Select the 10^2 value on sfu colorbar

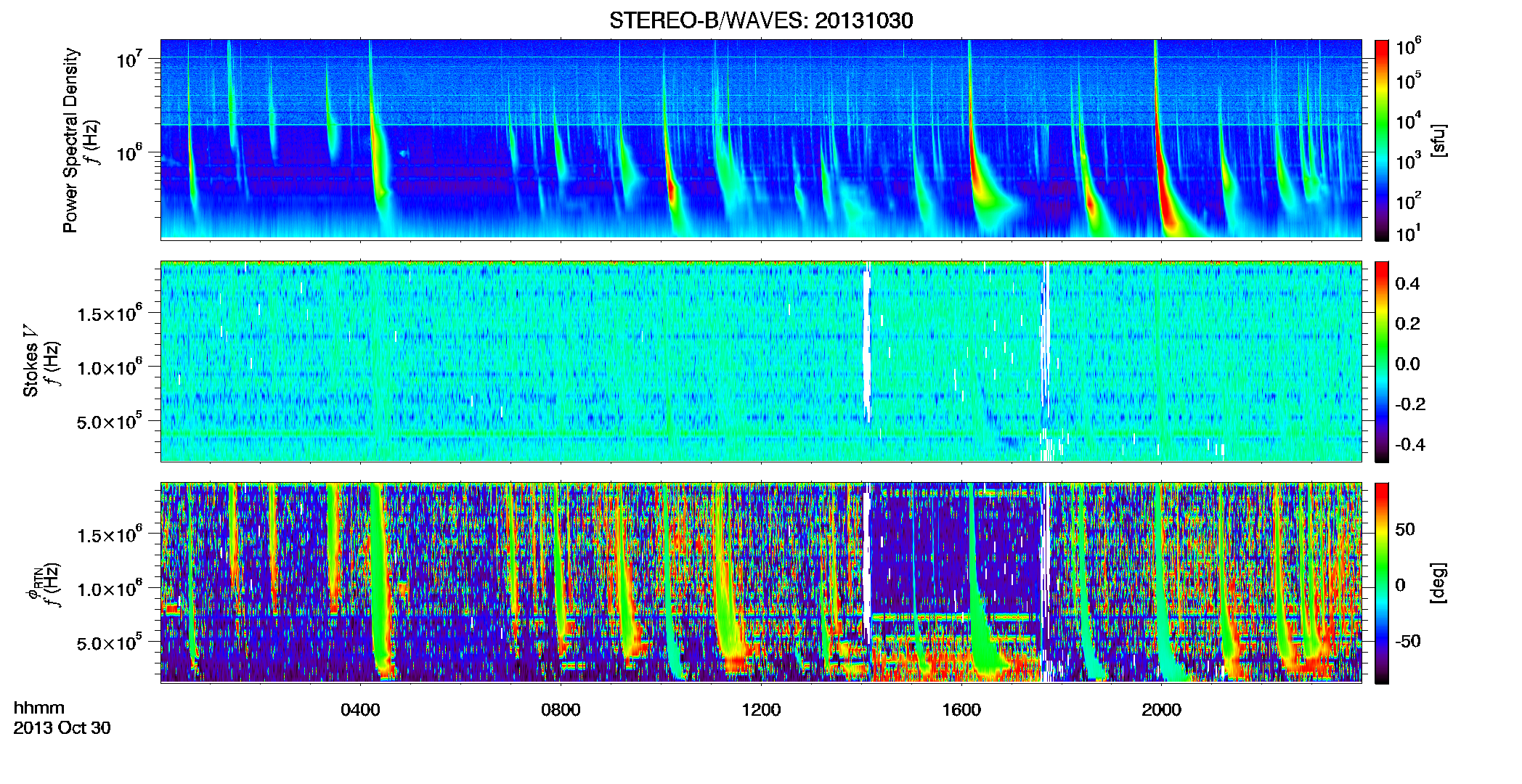[1409, 201]
